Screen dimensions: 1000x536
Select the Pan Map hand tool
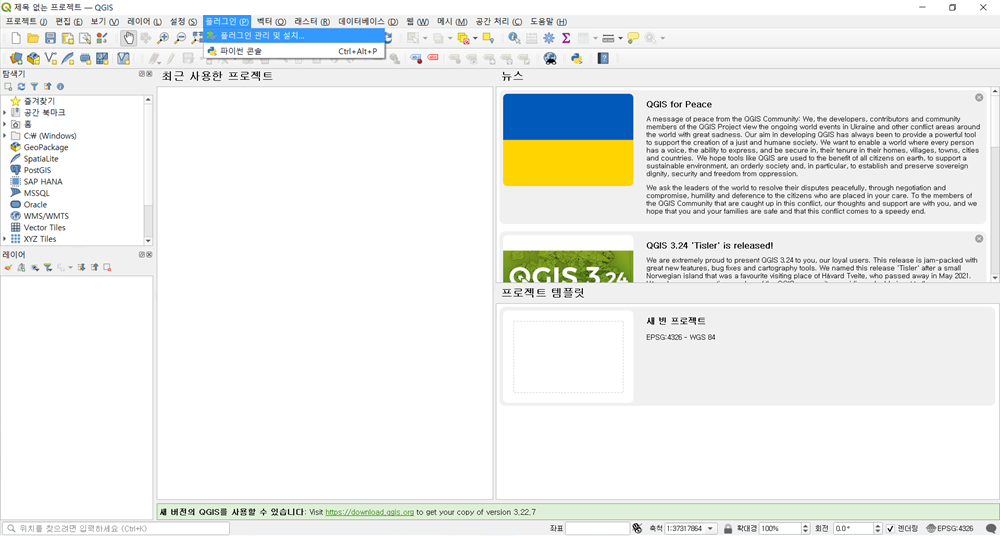click(129, 38)
